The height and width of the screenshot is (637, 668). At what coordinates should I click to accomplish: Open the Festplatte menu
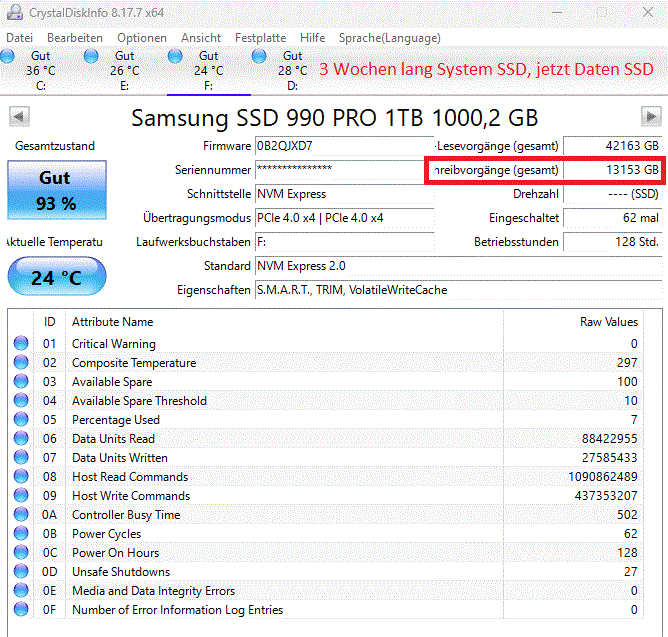[261, 38]
